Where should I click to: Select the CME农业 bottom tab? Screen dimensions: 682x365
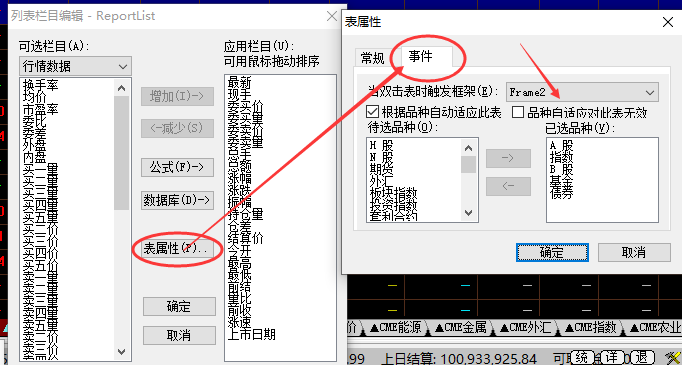(654, 327)
